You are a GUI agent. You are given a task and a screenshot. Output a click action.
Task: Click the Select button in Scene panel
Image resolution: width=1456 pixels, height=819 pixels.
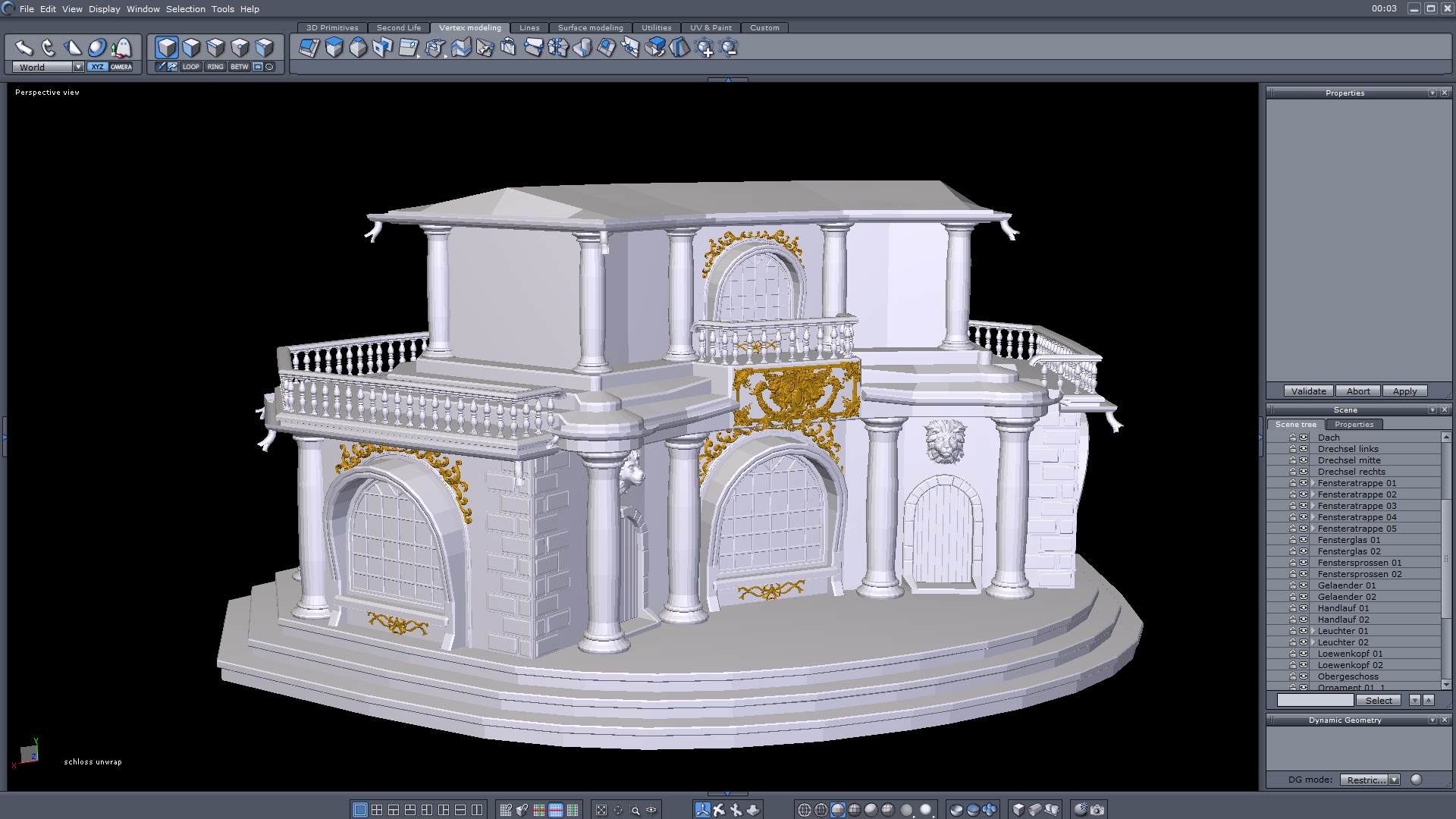click(x=1379, y=701)
